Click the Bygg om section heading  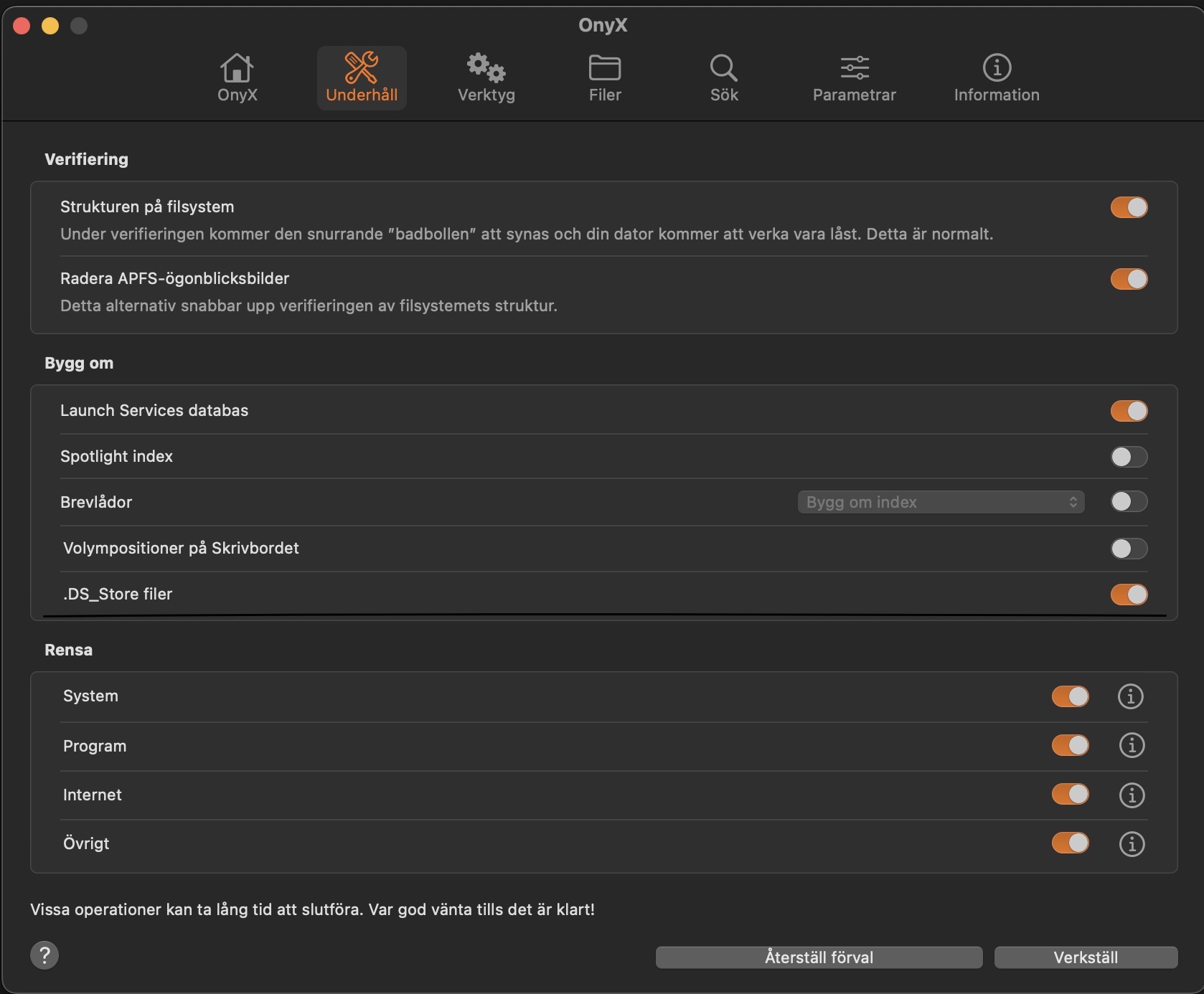[x=79, y=363]
